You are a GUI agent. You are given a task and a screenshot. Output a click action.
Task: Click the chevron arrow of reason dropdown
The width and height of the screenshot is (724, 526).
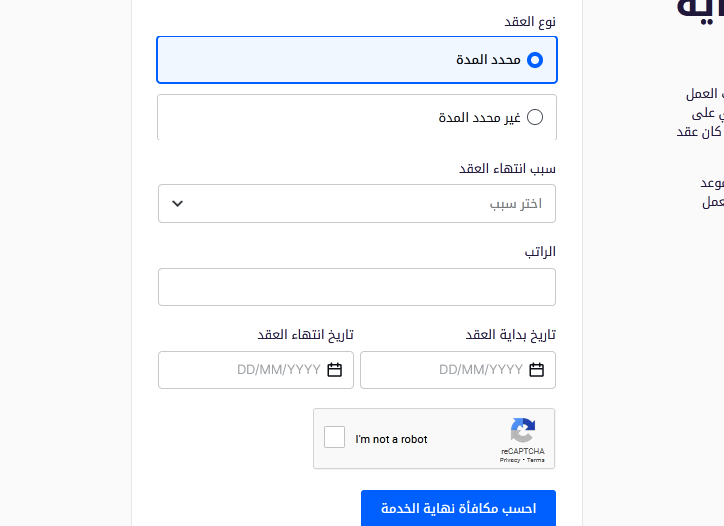pos(178,204)
